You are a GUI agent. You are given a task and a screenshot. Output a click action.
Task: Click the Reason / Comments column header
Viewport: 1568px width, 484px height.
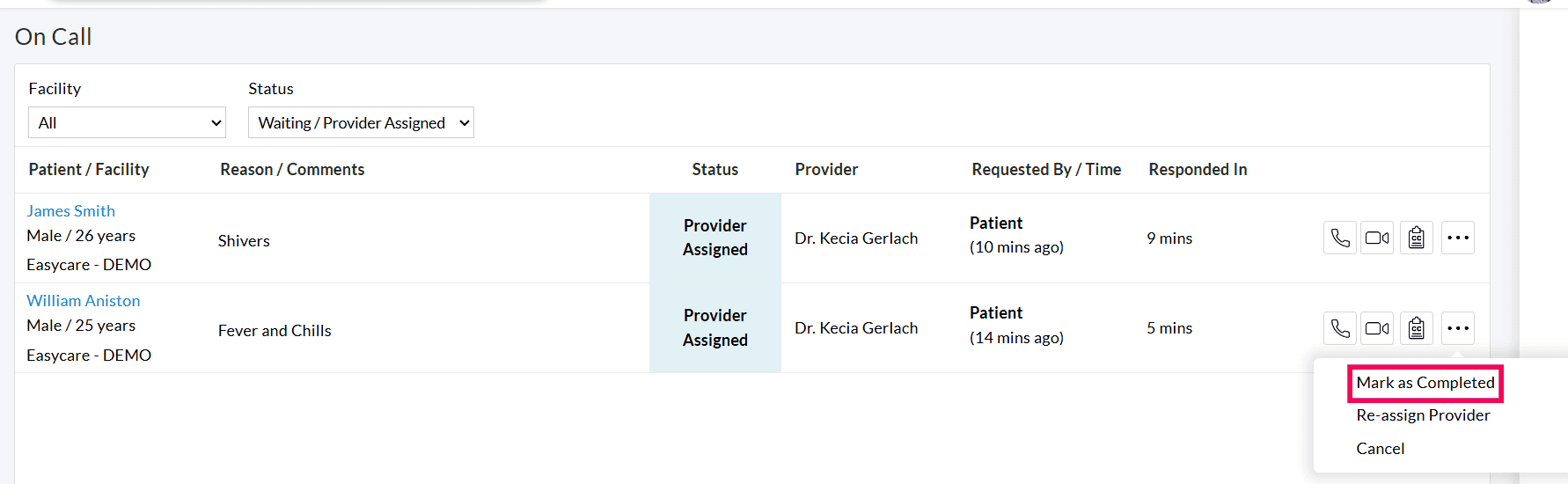coord(292,170)
